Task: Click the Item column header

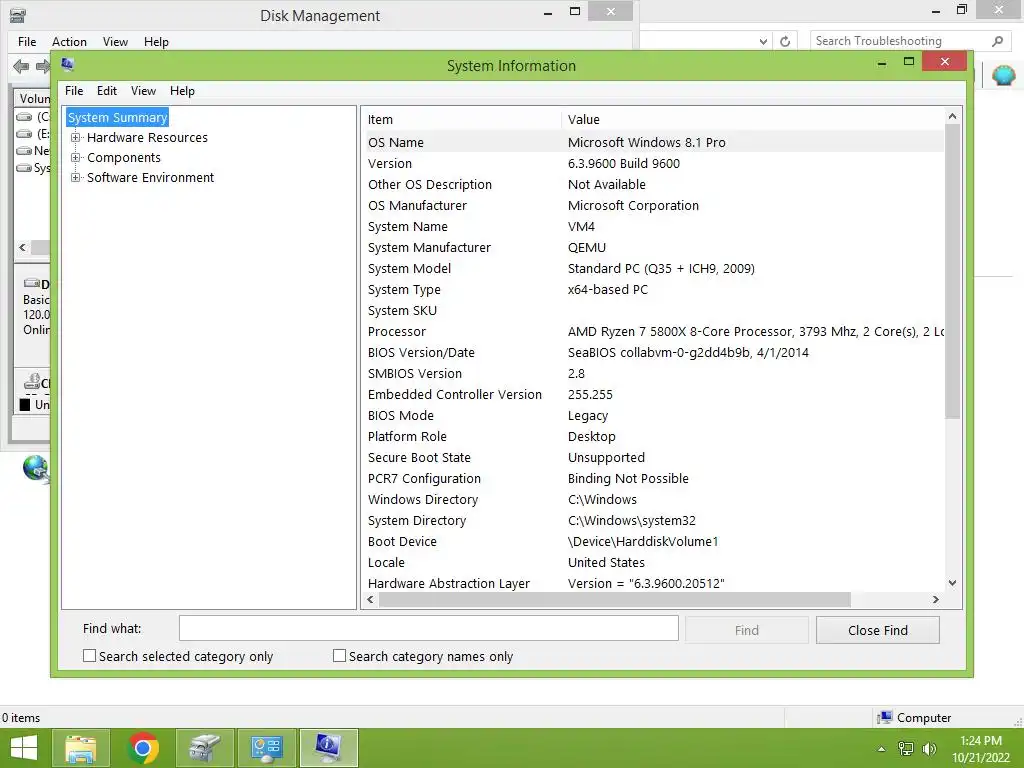Action: point(462,120)
